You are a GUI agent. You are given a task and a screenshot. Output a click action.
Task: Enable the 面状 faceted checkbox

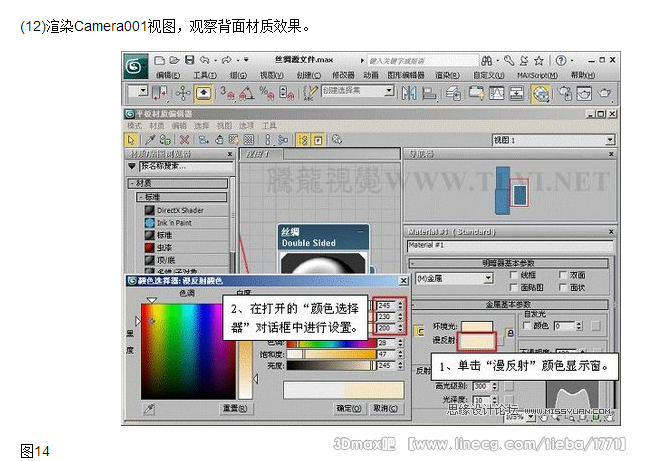click(563, 287)
